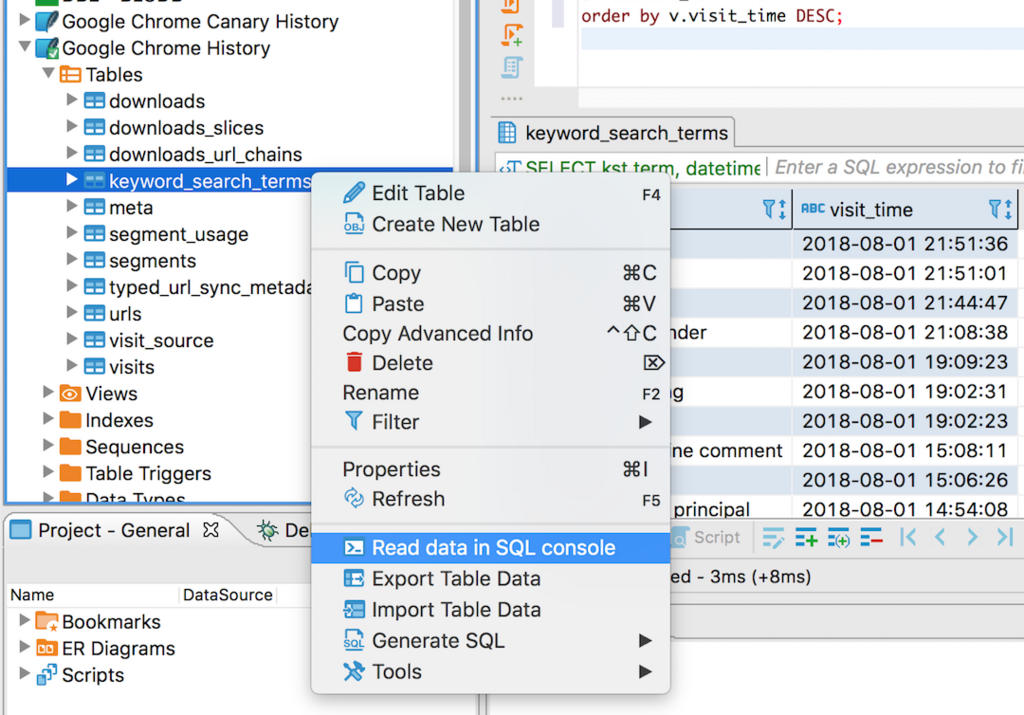
Task: Select the segments table icon
Action: [94, 261]
